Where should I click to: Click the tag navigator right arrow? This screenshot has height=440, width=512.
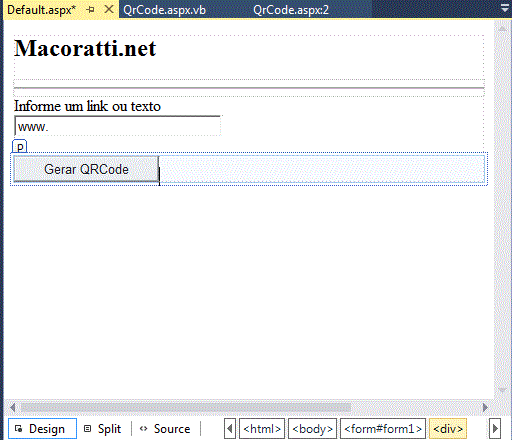(495, 429)
